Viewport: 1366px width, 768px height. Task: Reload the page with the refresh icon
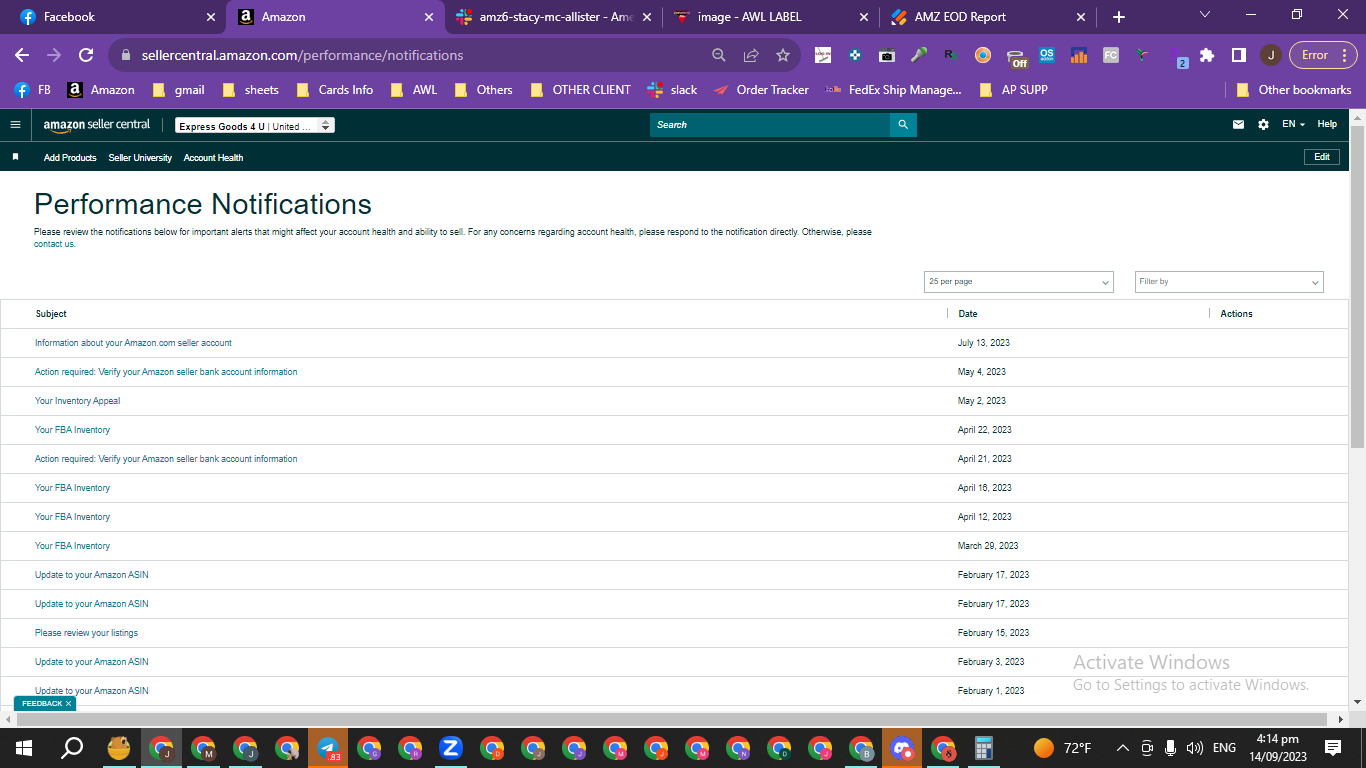[86, 55]
